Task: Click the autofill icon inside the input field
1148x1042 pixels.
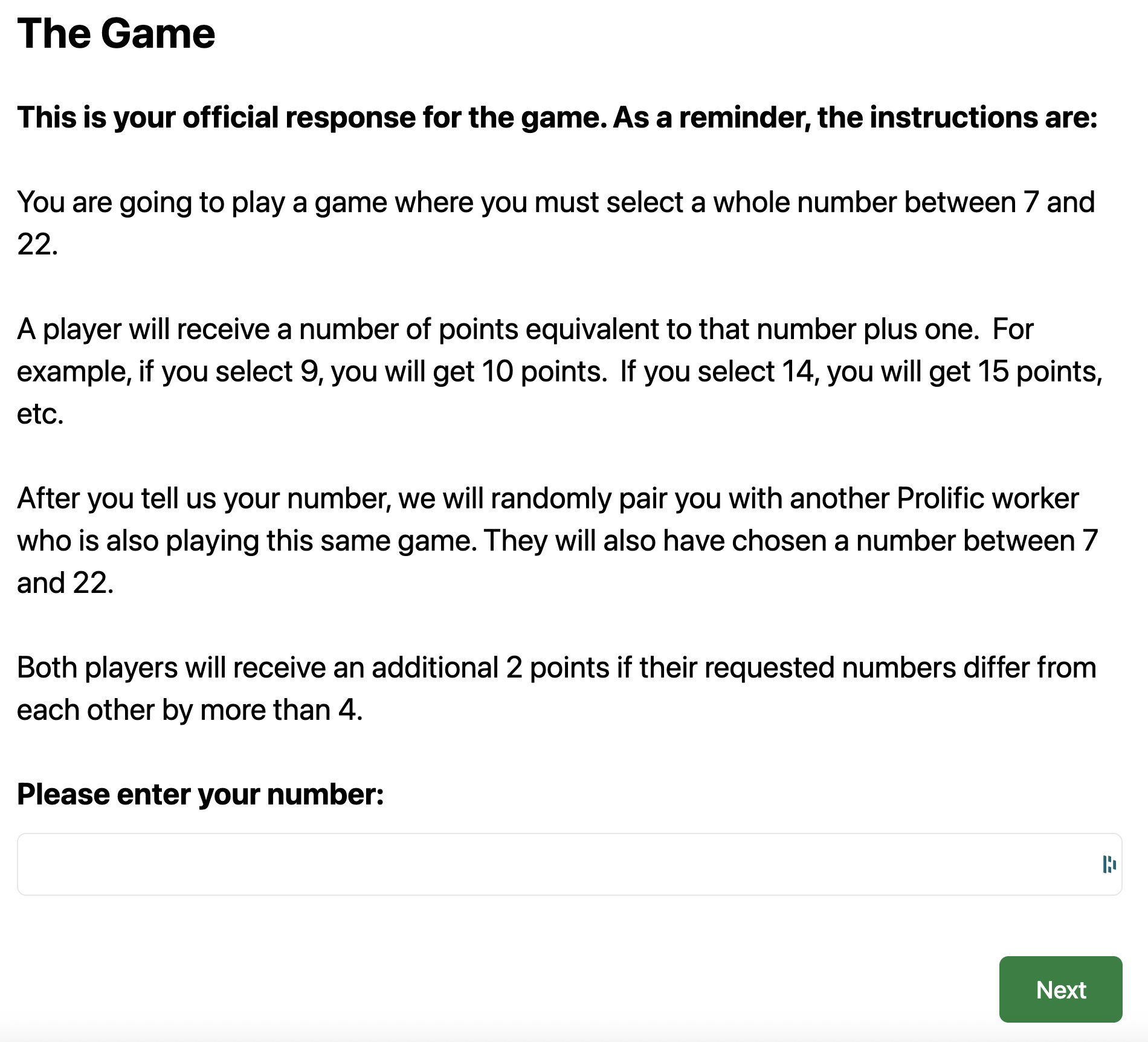Action: pos(1109,864)
